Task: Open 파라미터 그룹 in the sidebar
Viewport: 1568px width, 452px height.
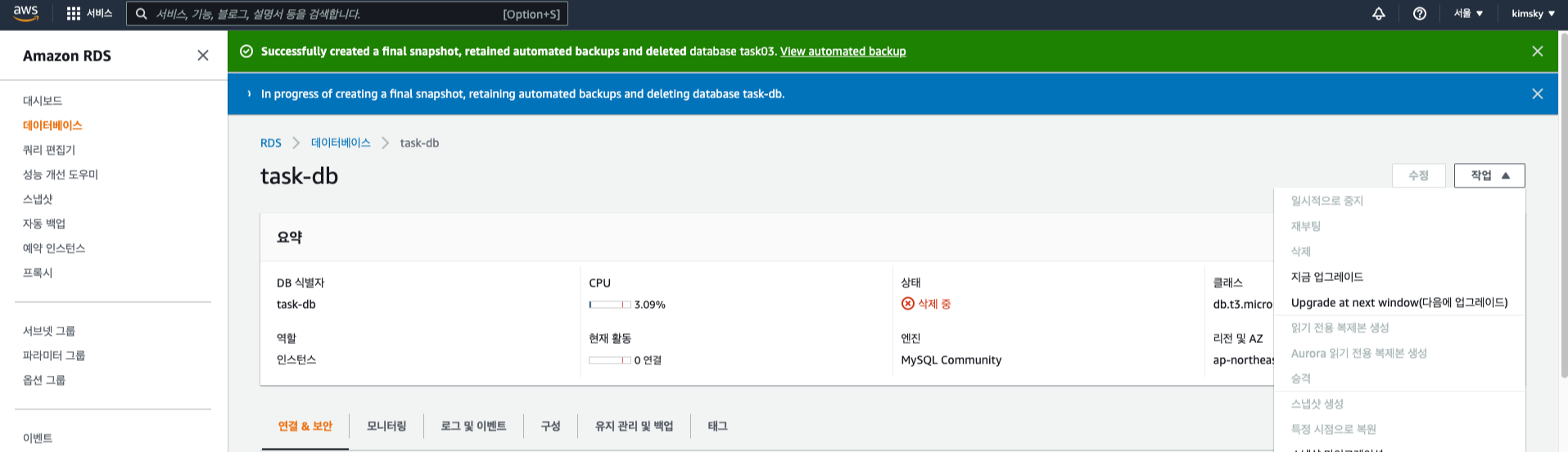Action: tap(54, 355)
